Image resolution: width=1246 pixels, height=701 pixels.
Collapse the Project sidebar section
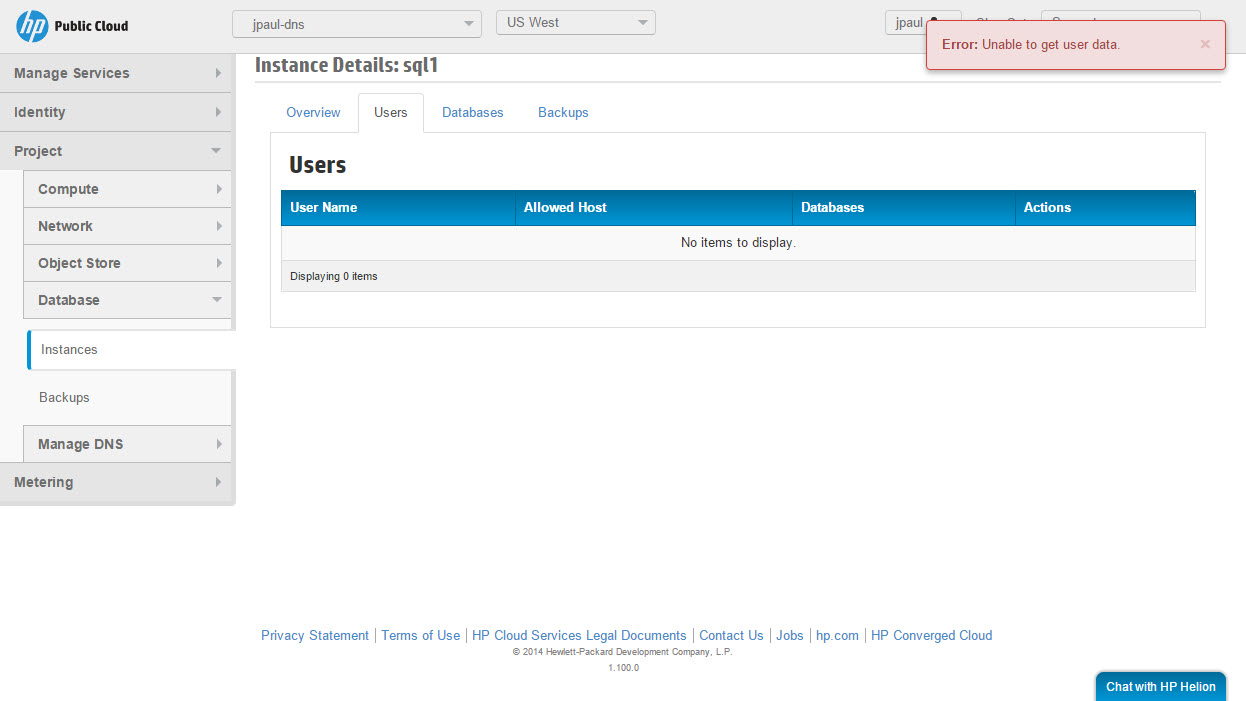coord(116,151)
